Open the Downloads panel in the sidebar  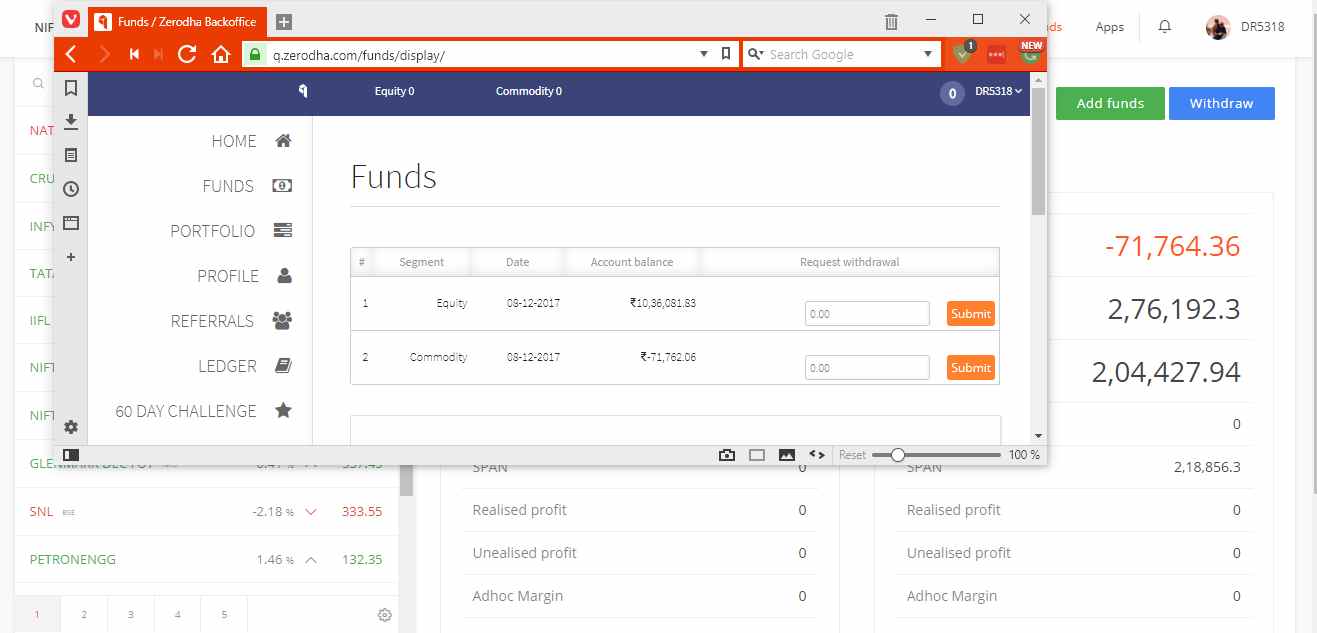[71, 122]
